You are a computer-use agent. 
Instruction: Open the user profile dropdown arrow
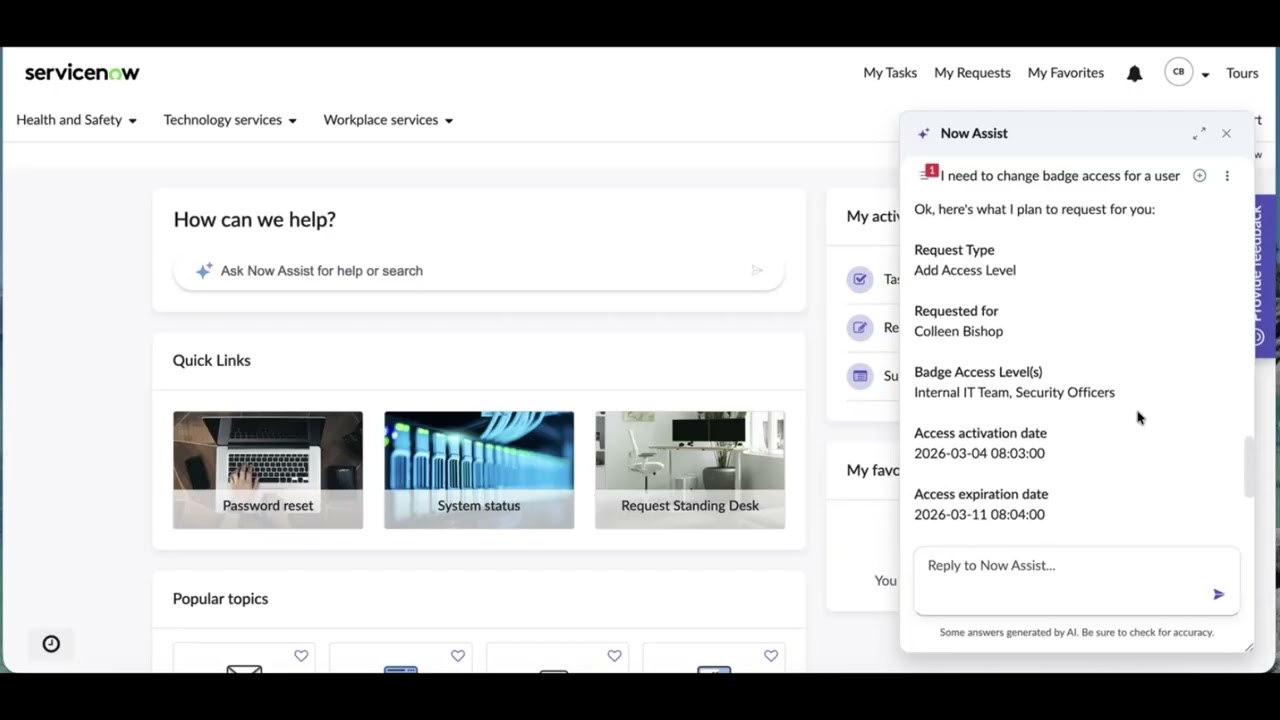1205,74
